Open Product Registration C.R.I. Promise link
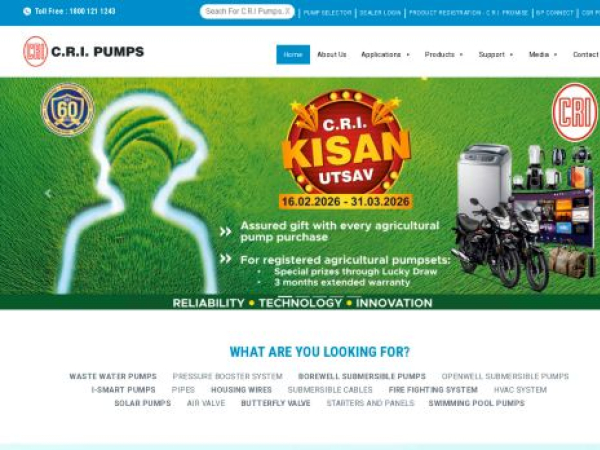The width and height of the screenshot is (600, 450). (x=468, y=13)
